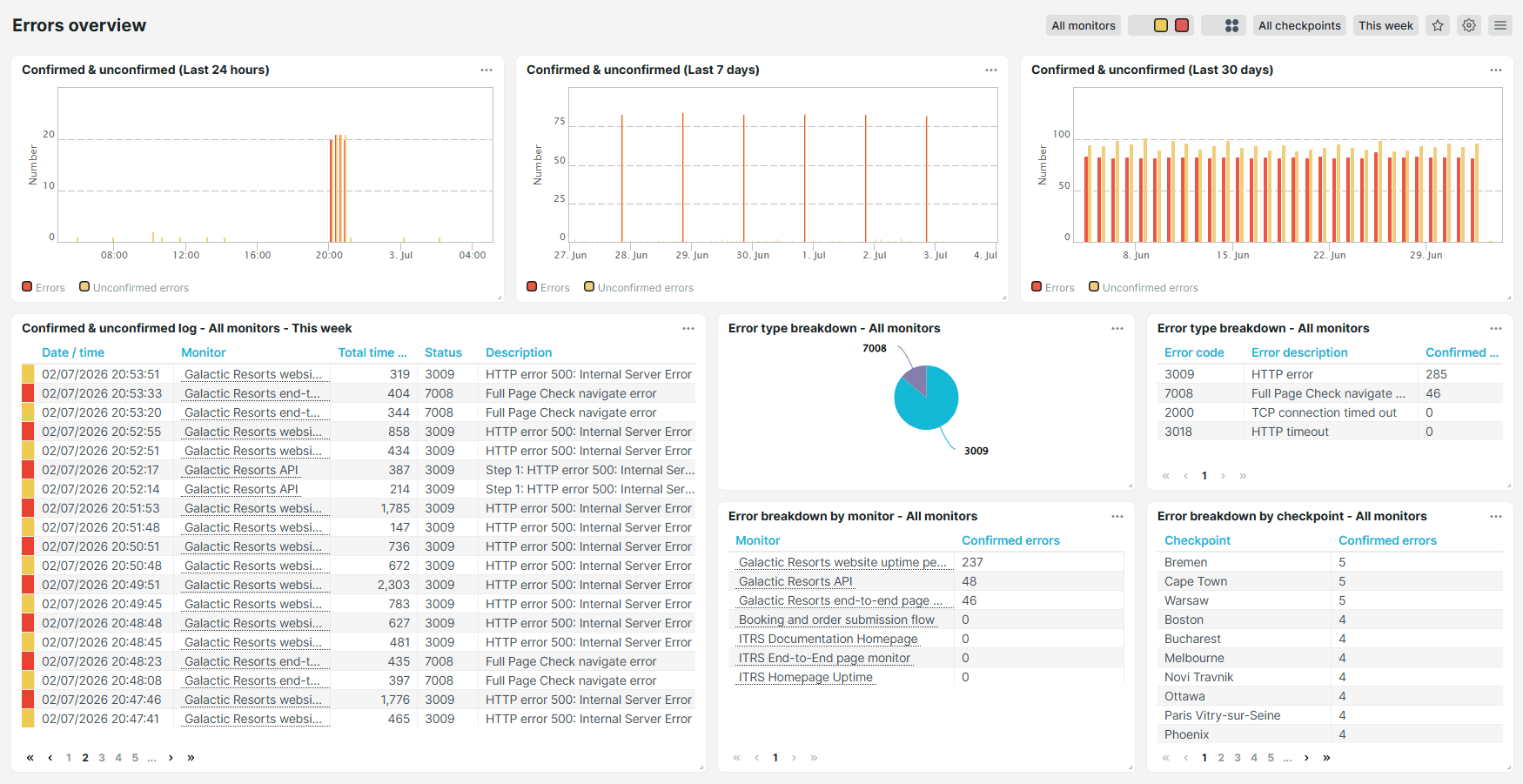Screen dimensions: 1523x784
Task: Open Booking and order submission flow monitor
Action: point(836,620)
